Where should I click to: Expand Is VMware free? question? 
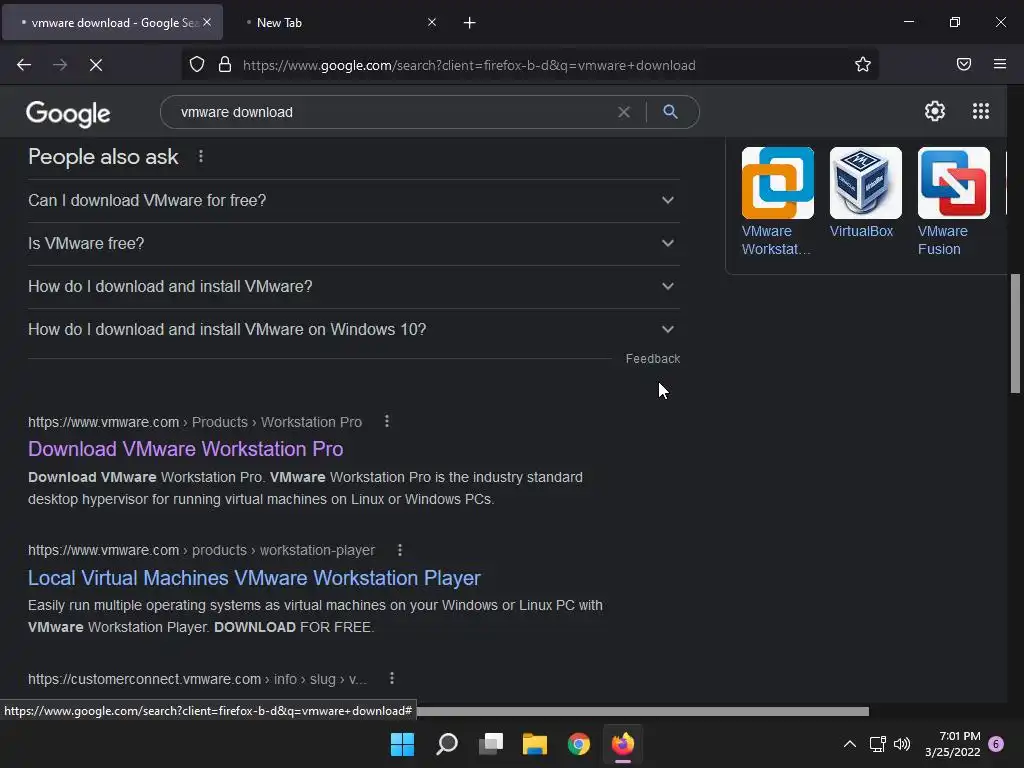coord(353,244)
